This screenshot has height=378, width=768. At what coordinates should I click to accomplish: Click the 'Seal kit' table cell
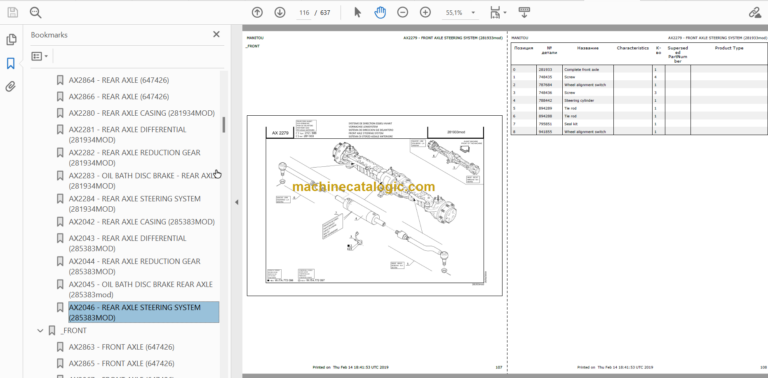pos(587,124)
